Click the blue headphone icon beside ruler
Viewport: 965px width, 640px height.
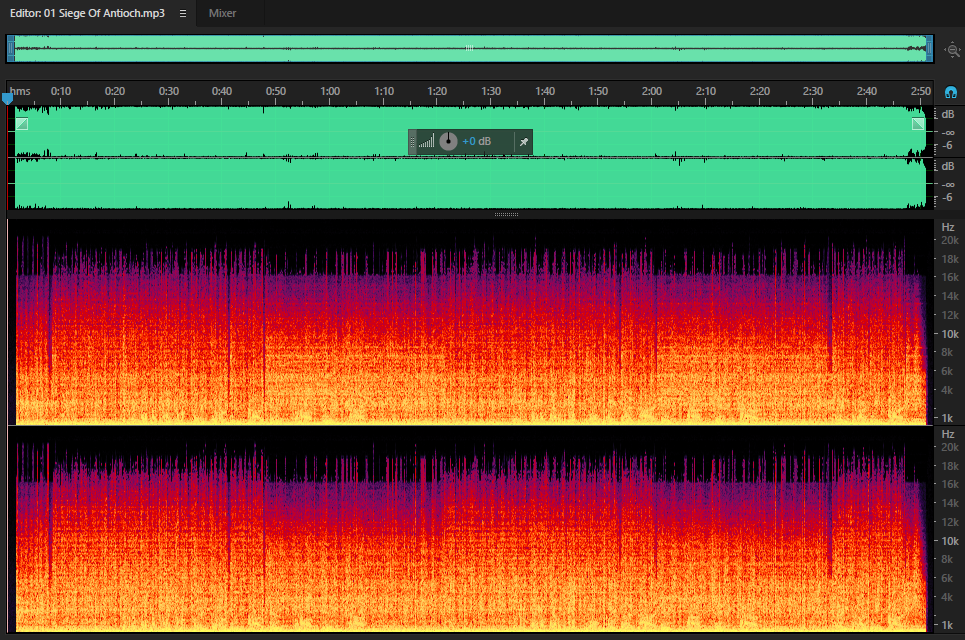click(x=951, y=92)
